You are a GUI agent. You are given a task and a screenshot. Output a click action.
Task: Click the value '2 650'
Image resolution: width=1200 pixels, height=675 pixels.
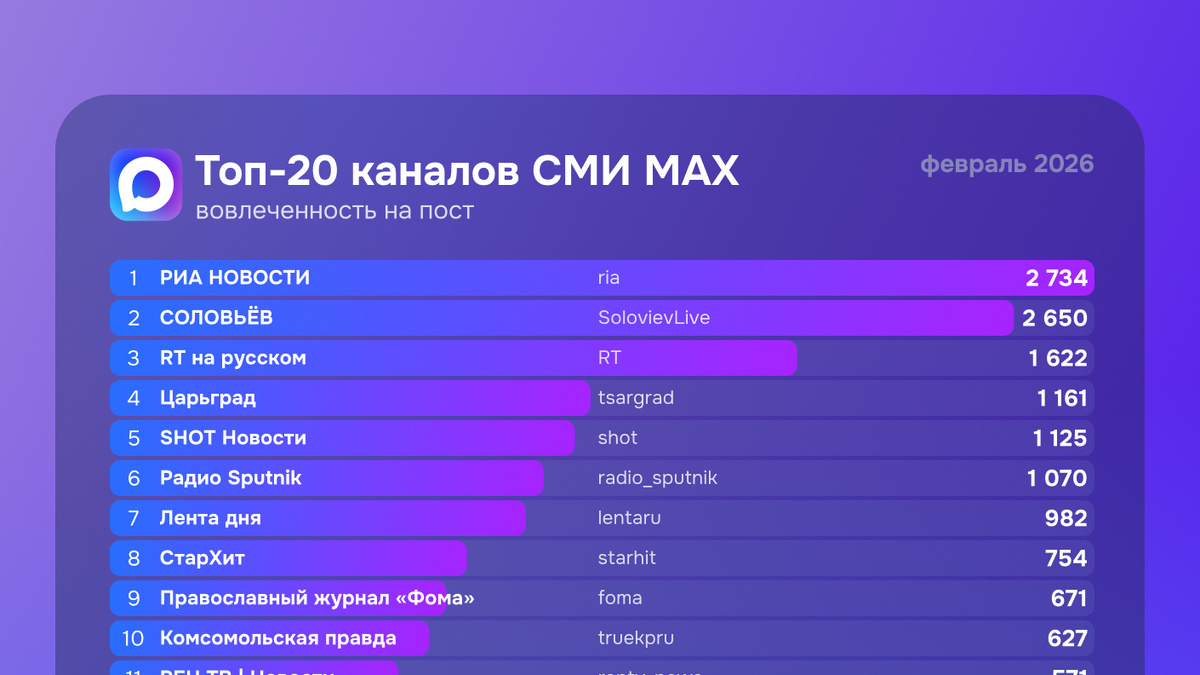coord(1055,318)
